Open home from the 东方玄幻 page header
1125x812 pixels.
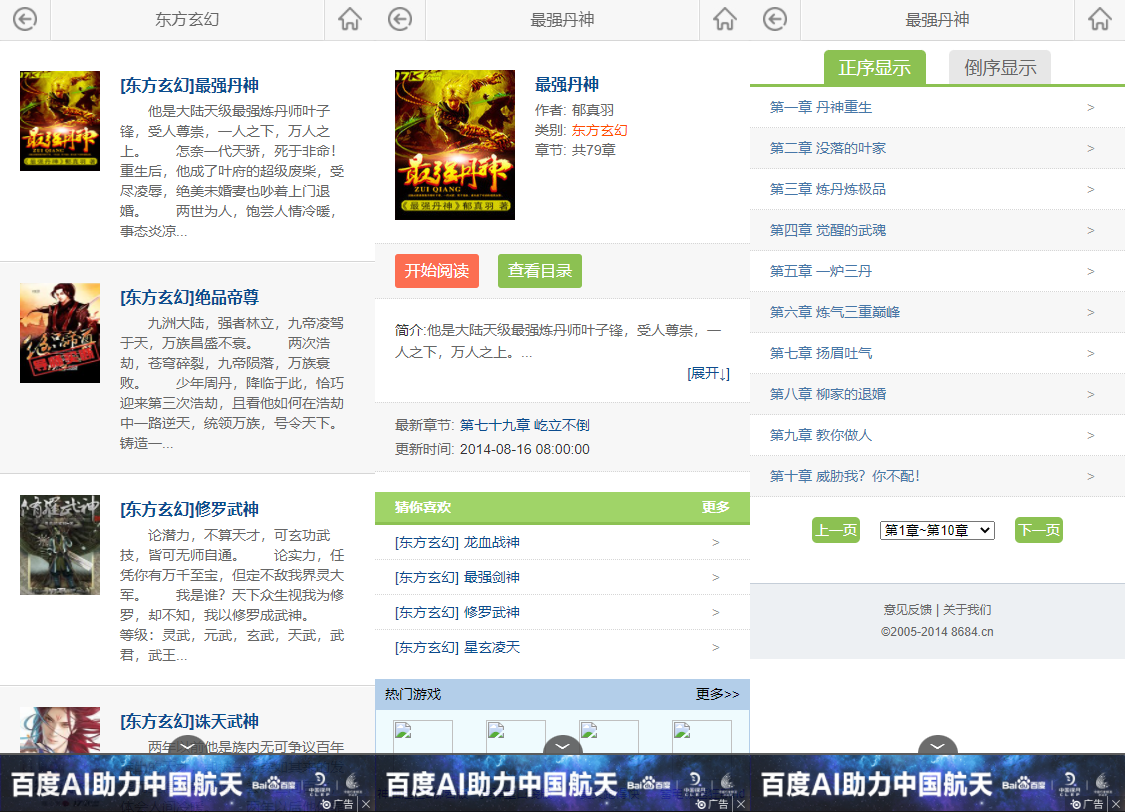349,19
